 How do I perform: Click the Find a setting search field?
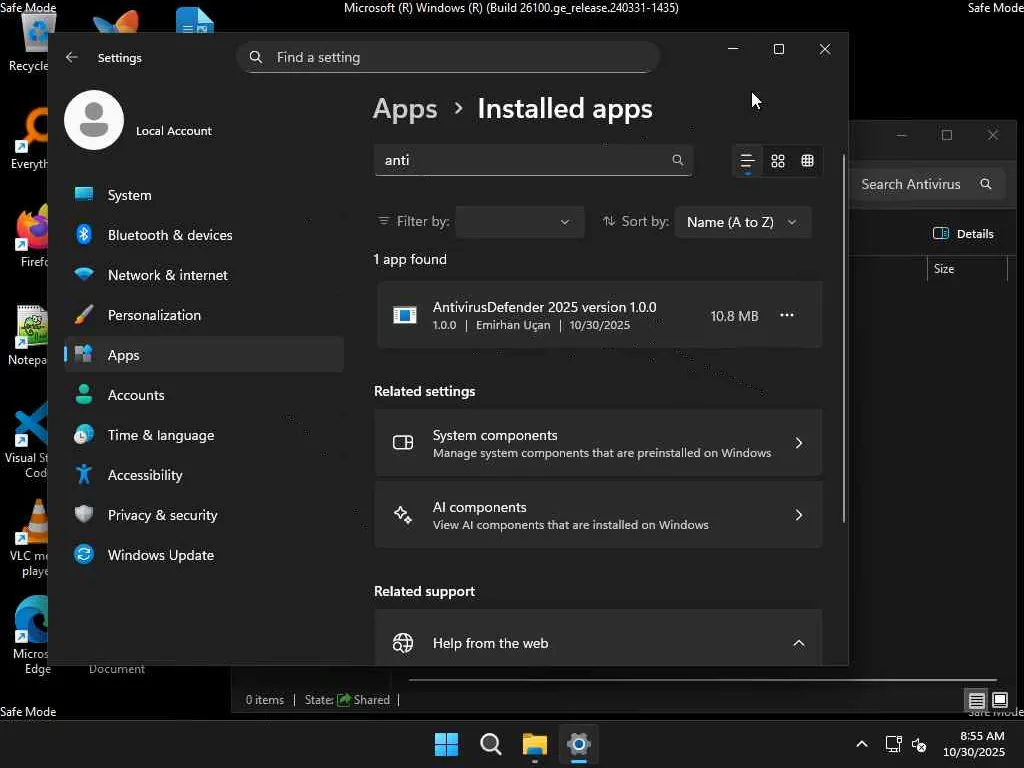(x=460, y=57)
